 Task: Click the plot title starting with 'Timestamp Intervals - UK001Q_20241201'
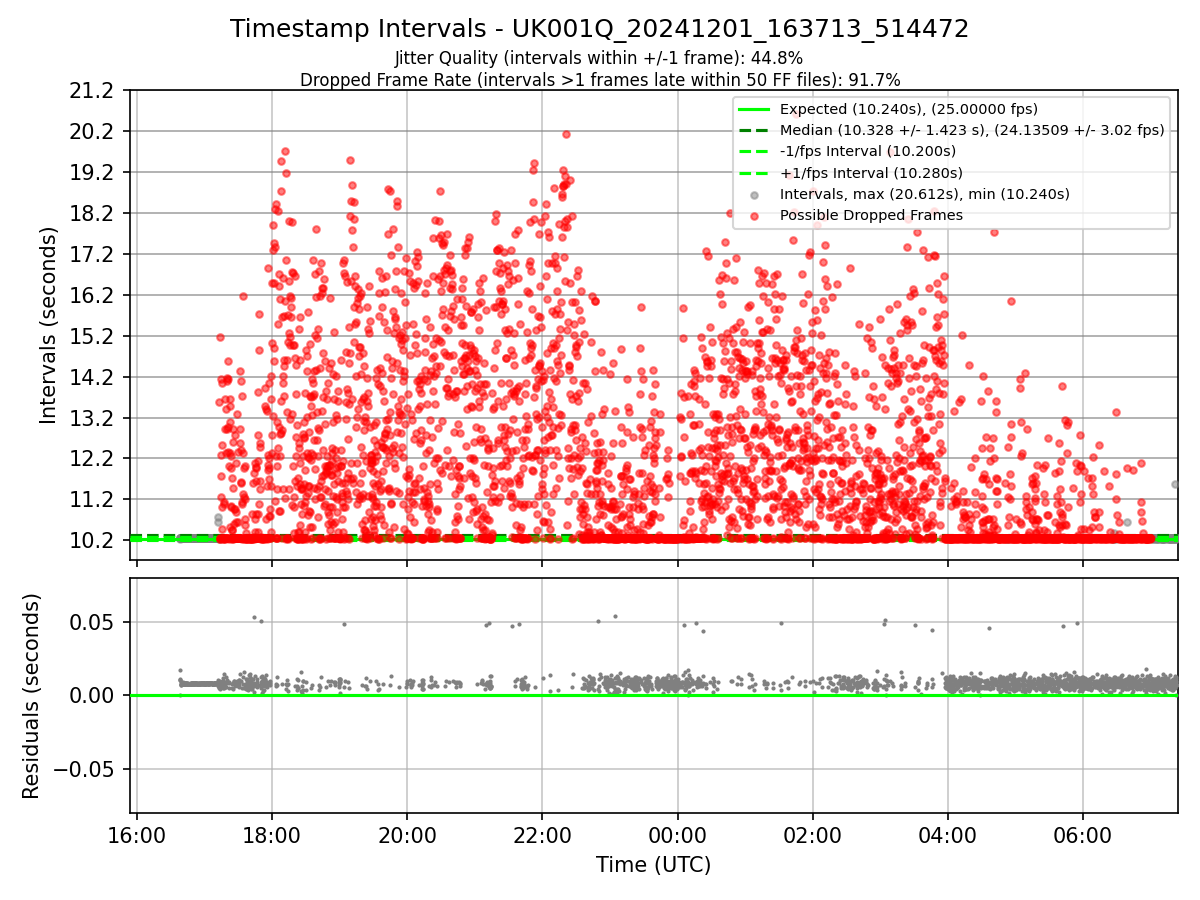(599, 29)
